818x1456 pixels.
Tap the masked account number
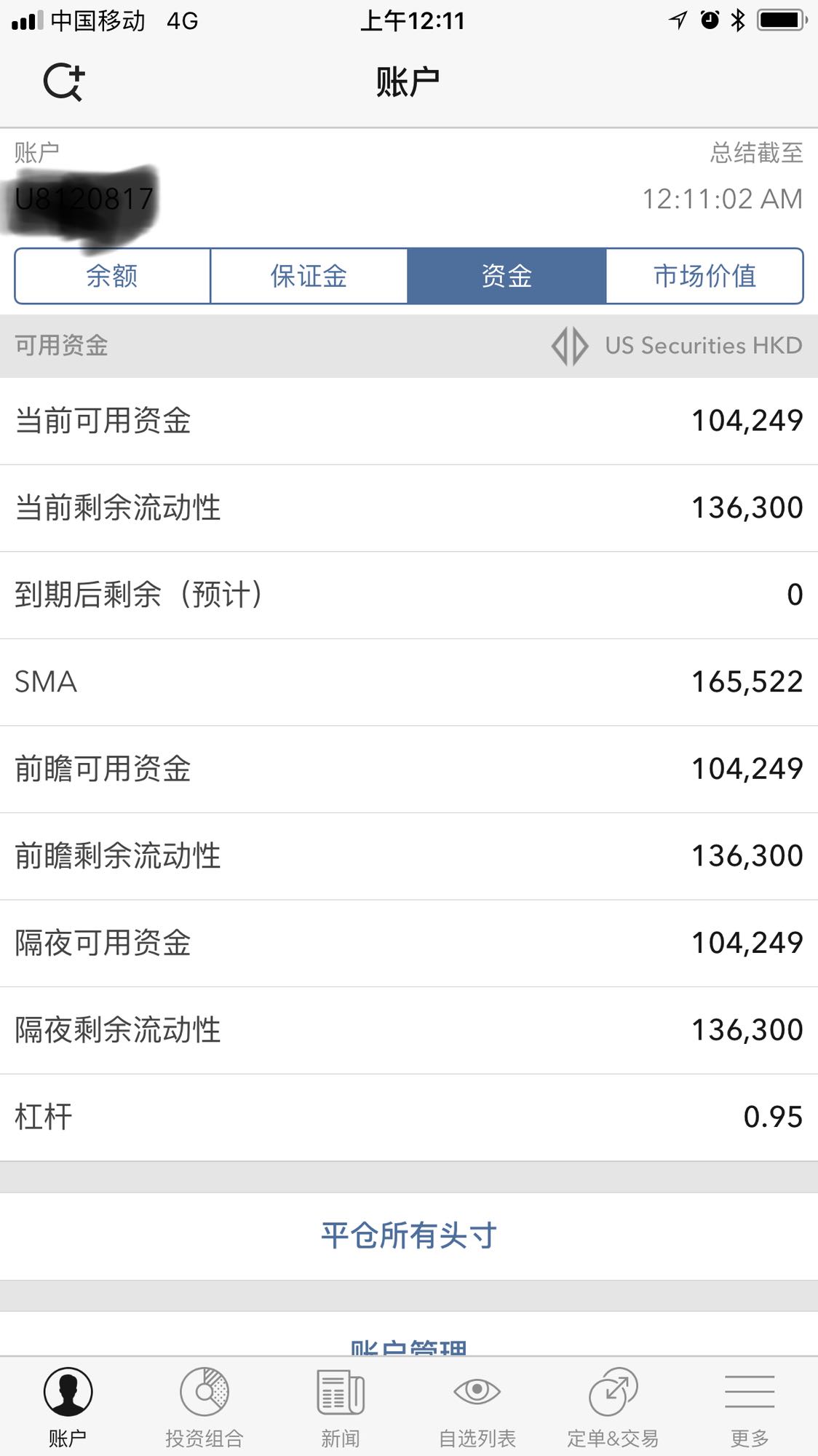(x=84, y=199)
